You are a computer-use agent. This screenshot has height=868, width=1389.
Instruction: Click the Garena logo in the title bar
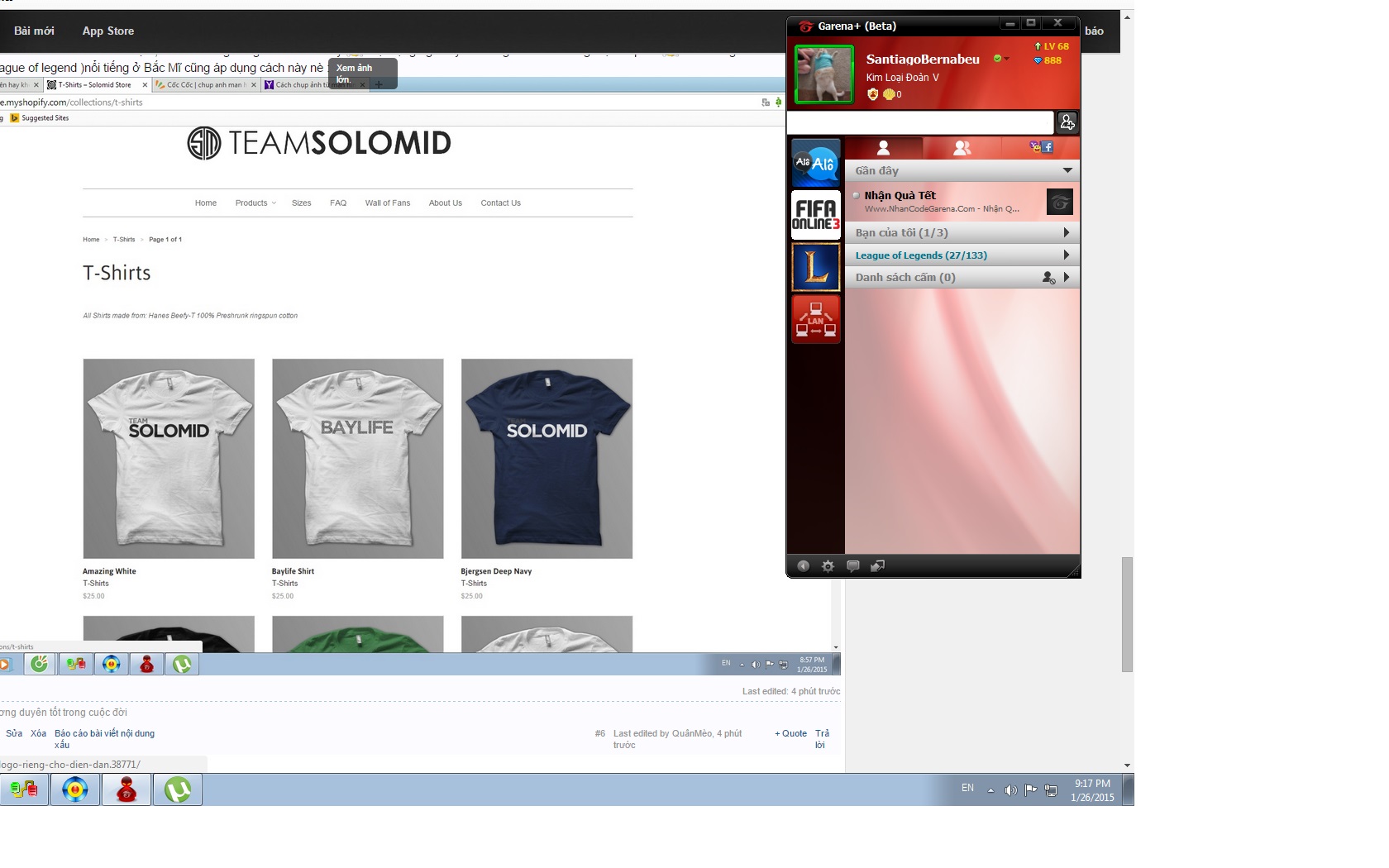[805, 26]
